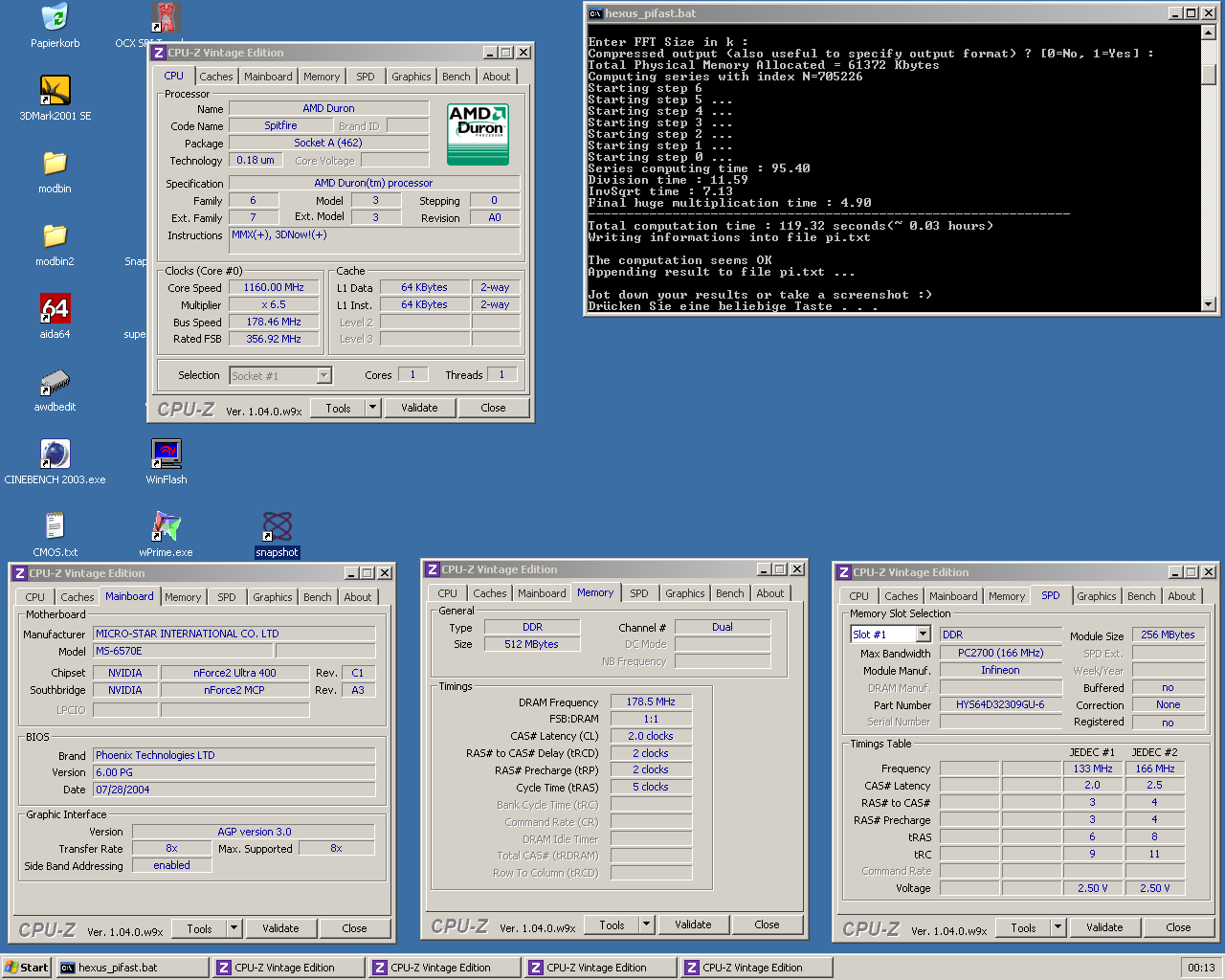Click Close in the CPU window
Image resolution: width=1225 pixels, height=980 pixels.
tap(493, 408)
